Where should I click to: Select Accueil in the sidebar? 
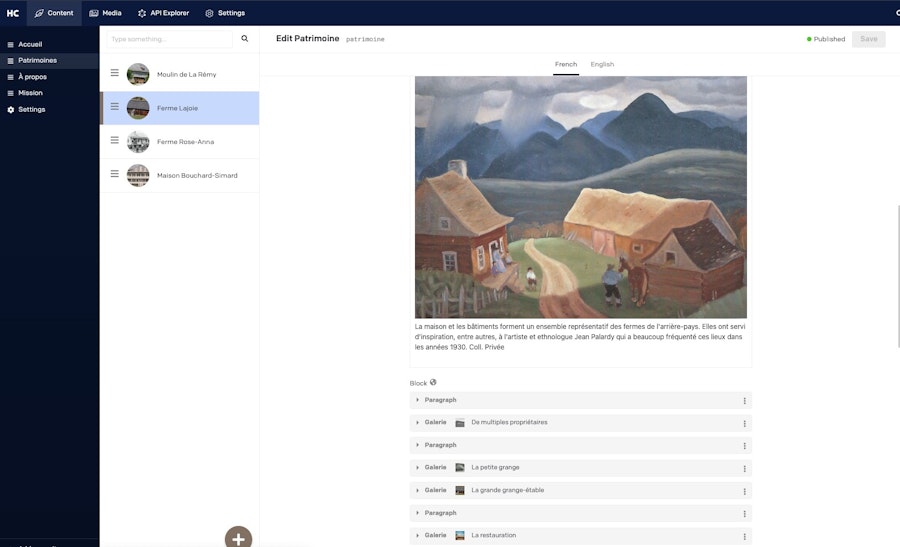[x=49, y=44]
